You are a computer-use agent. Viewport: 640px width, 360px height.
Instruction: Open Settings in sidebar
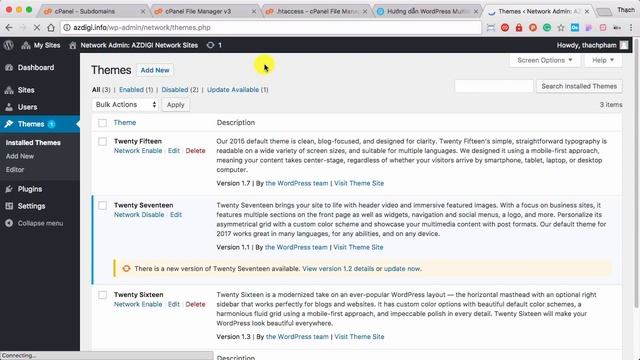click(31, 207)
